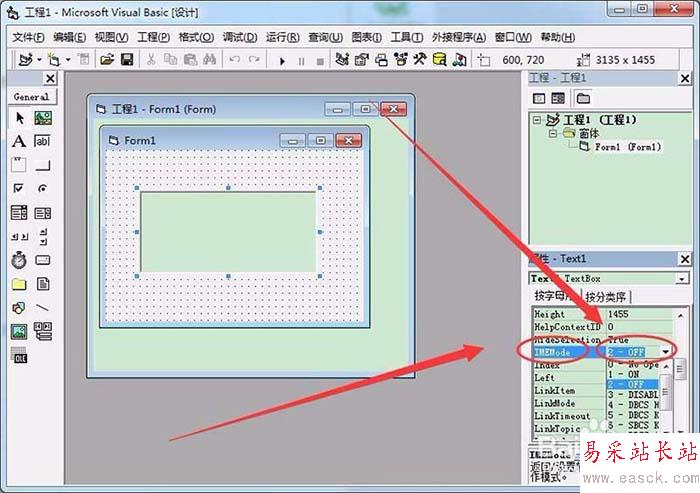Close the 属性 - Text1 properties panel
700x493 pixels.
click(684, 259)
